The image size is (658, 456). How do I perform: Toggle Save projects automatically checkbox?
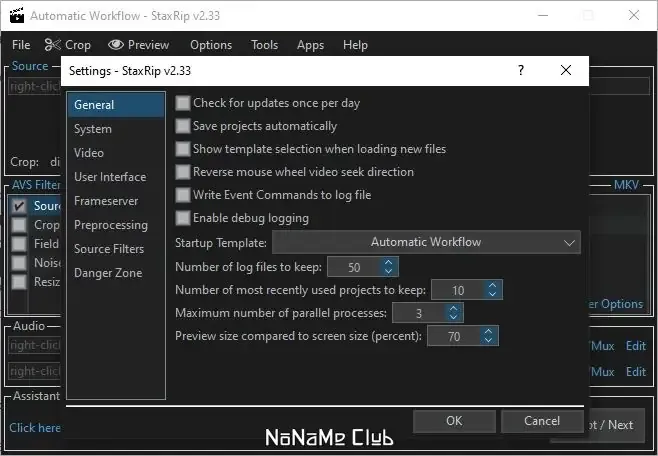click(x=183, y=126)
